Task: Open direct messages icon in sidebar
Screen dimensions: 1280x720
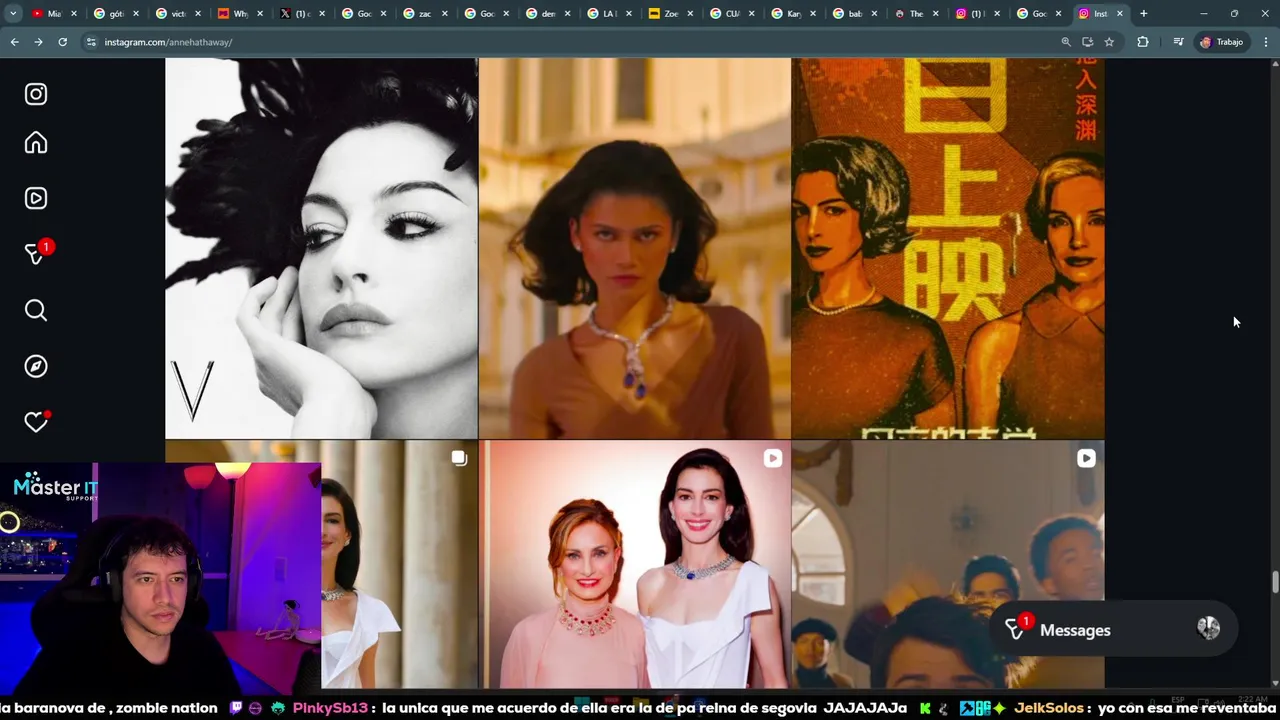Action: pyautogui.click(x=36, y=254)
